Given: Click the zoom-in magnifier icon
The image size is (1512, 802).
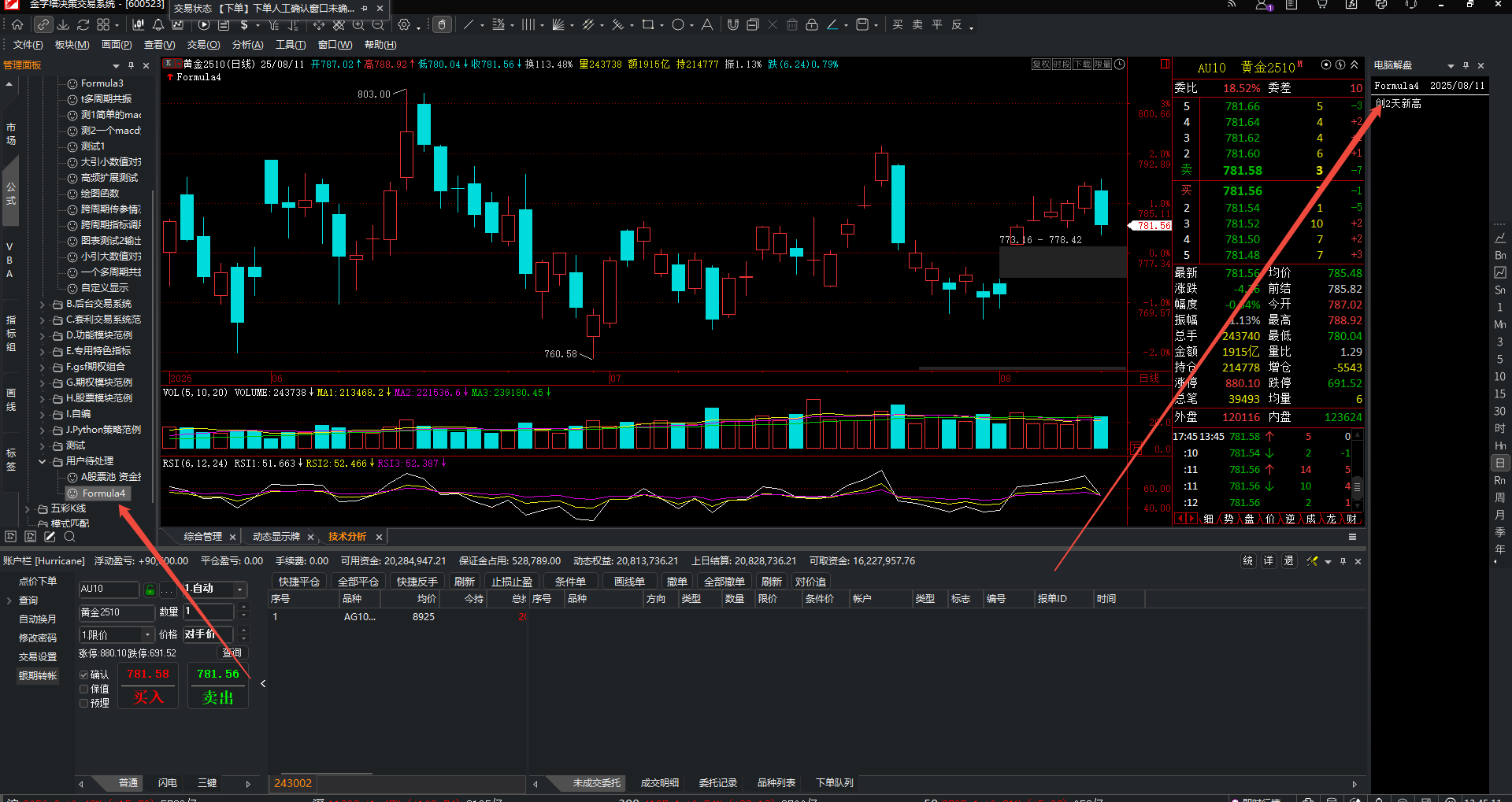Looking at the screenshot, I should [x=358, y=24].
